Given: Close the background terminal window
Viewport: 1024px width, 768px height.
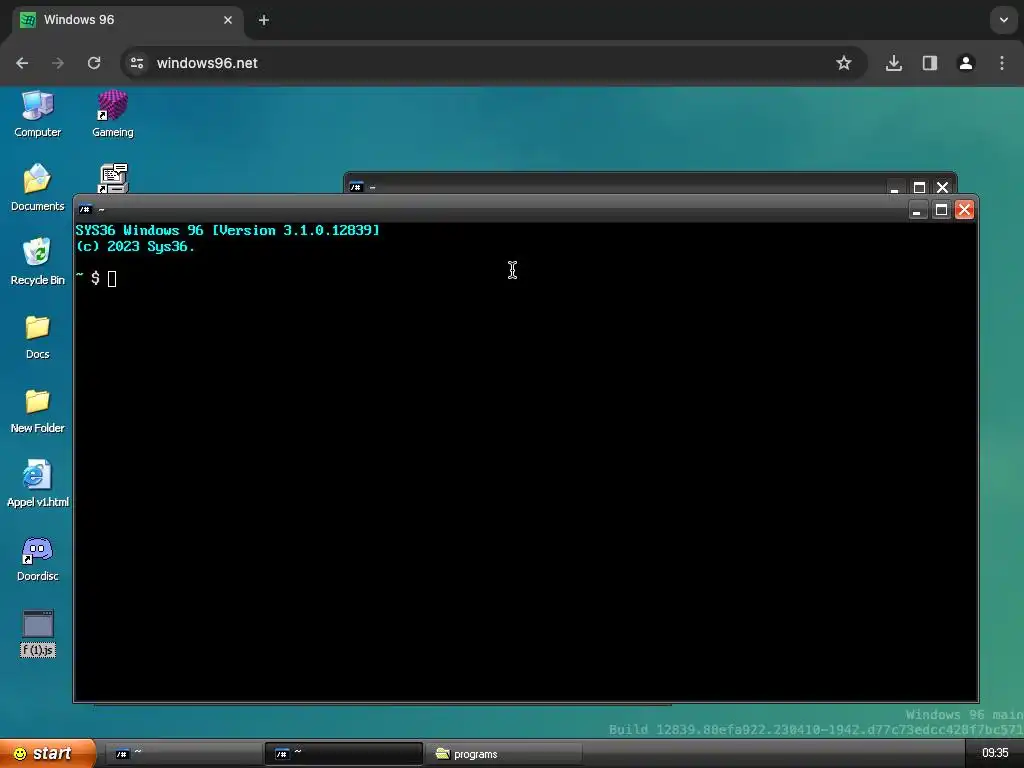Looking at the screenshot, I should (942, 188).
